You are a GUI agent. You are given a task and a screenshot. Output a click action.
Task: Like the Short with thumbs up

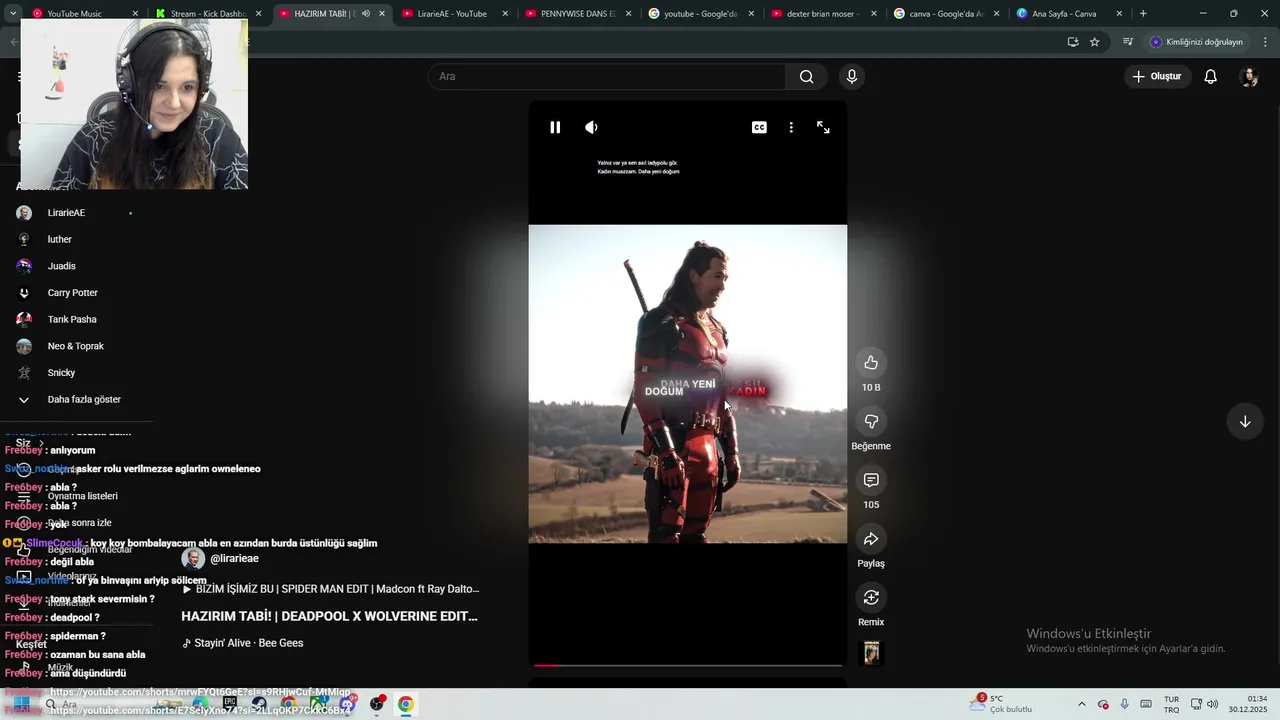point(871,363)
